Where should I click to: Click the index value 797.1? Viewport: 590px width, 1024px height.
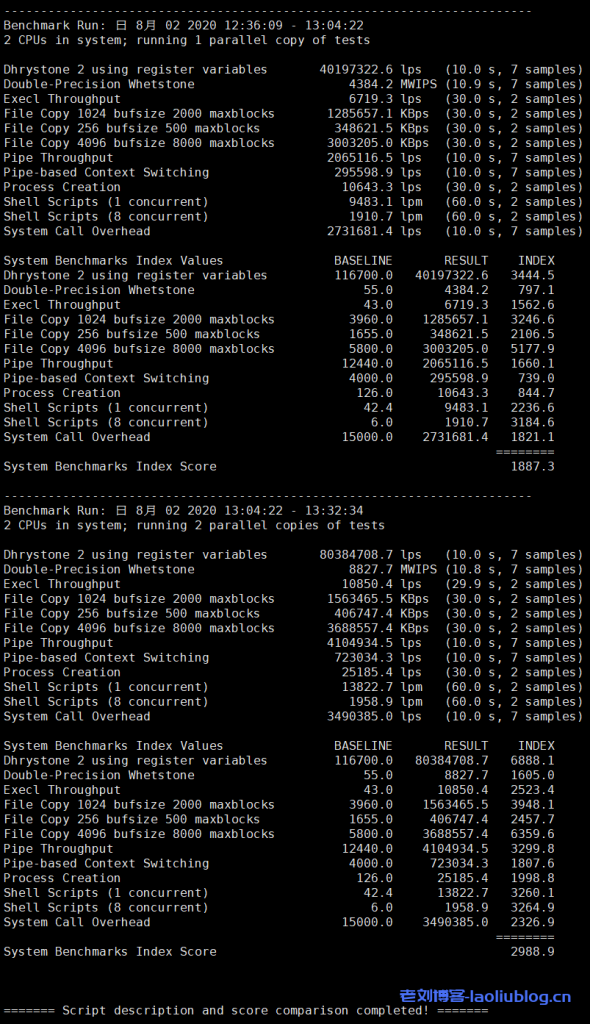[536, 290]
